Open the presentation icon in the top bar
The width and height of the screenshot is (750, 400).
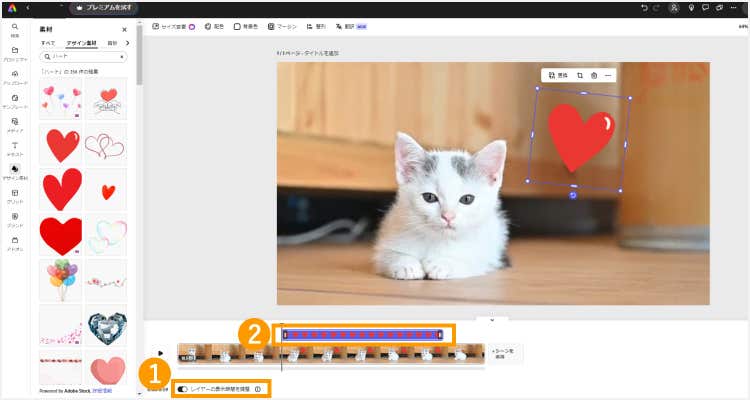[719, 8]
